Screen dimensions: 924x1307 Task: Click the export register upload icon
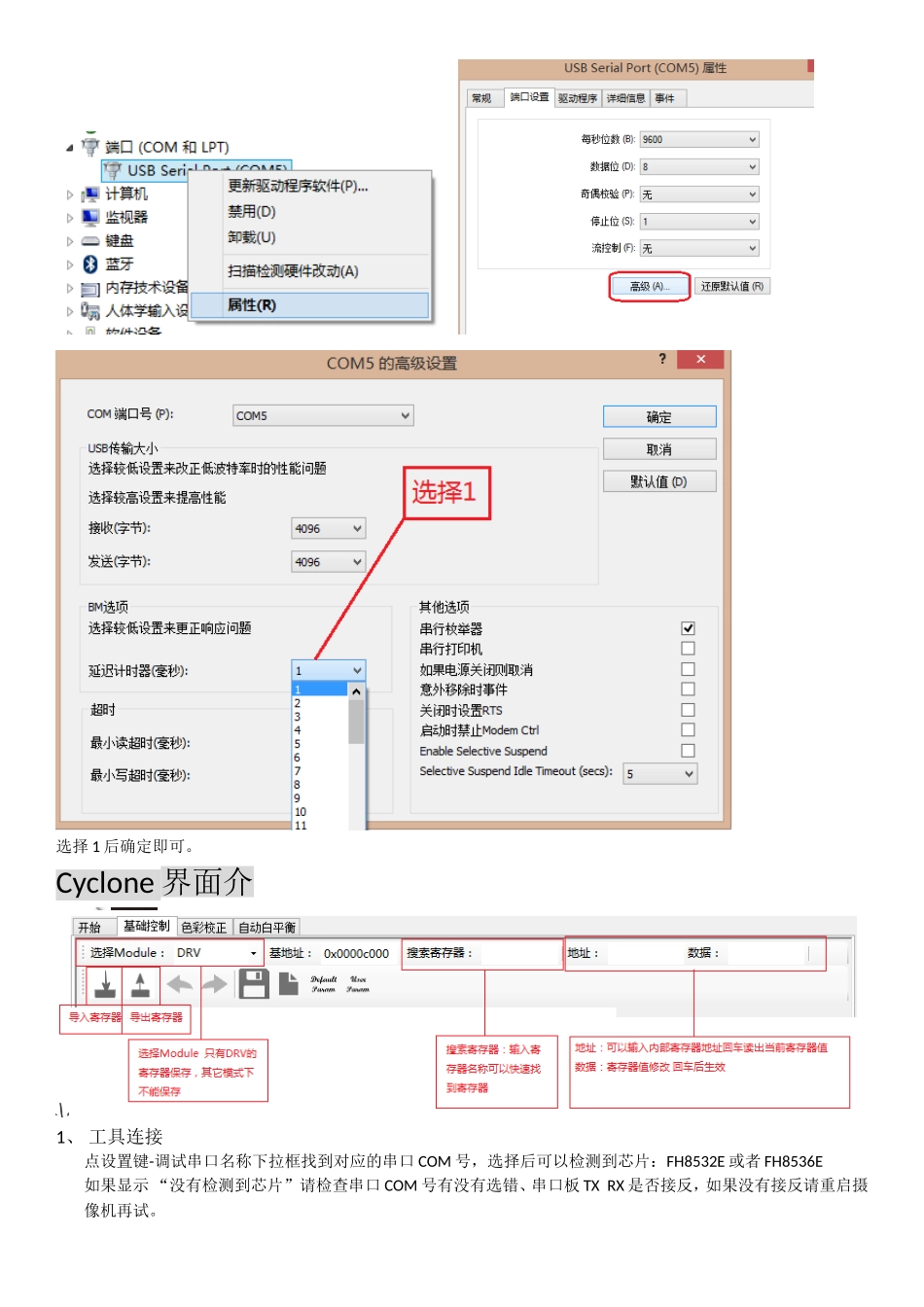pos(141,986)
